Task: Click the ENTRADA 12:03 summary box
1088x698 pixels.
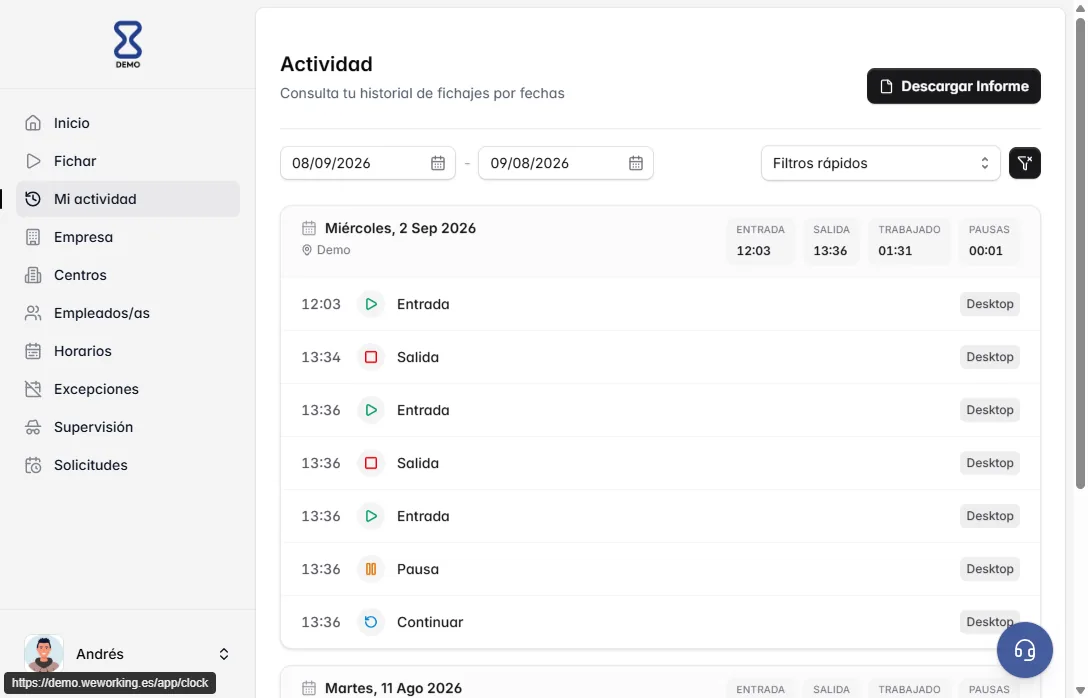Action: (x=760, y=241)
